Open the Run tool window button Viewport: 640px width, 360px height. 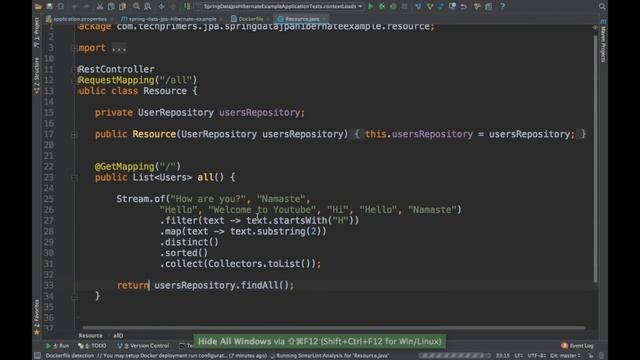point(58,346)
